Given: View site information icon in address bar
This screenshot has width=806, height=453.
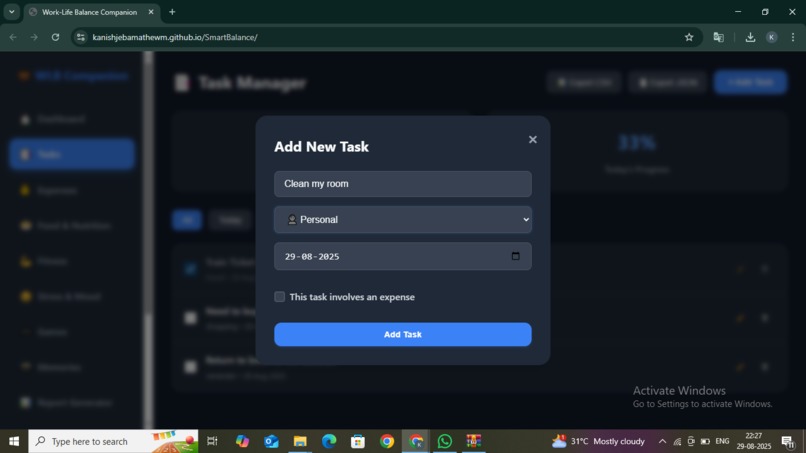Looking at the screenshot, I should [x=81, y=37].
